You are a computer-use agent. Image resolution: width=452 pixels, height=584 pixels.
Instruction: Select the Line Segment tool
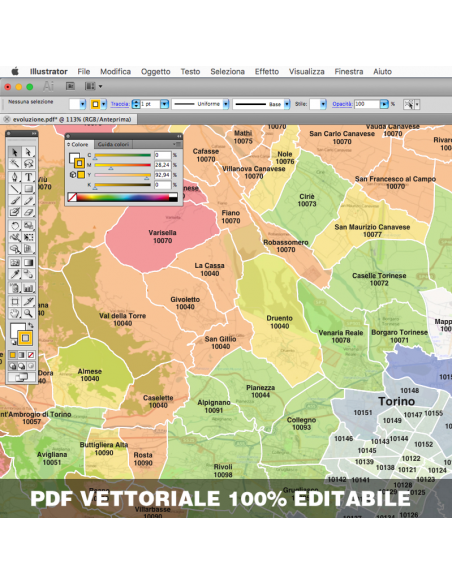[x=15, y=188]
